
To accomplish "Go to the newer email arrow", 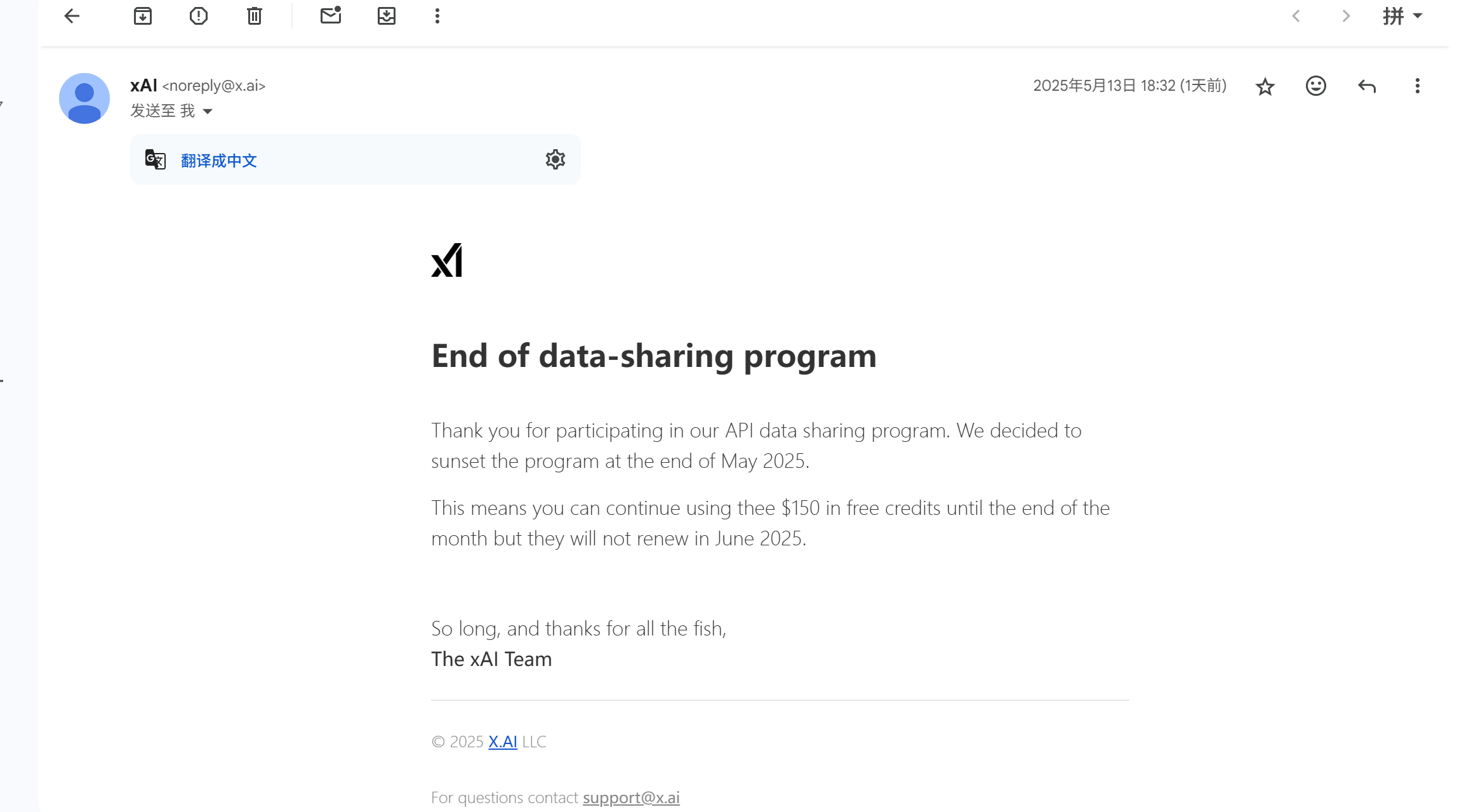I will tap(1296, 16).
